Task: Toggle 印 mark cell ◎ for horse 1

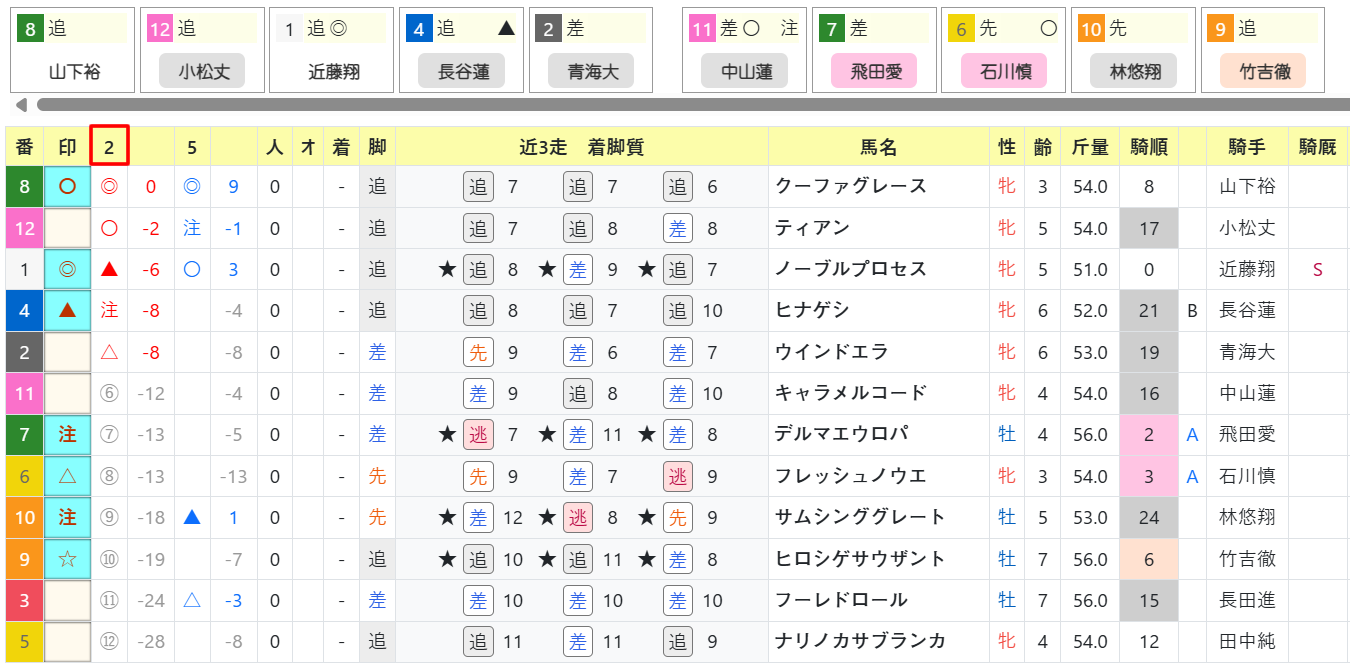Action: [x=67, y=269]
